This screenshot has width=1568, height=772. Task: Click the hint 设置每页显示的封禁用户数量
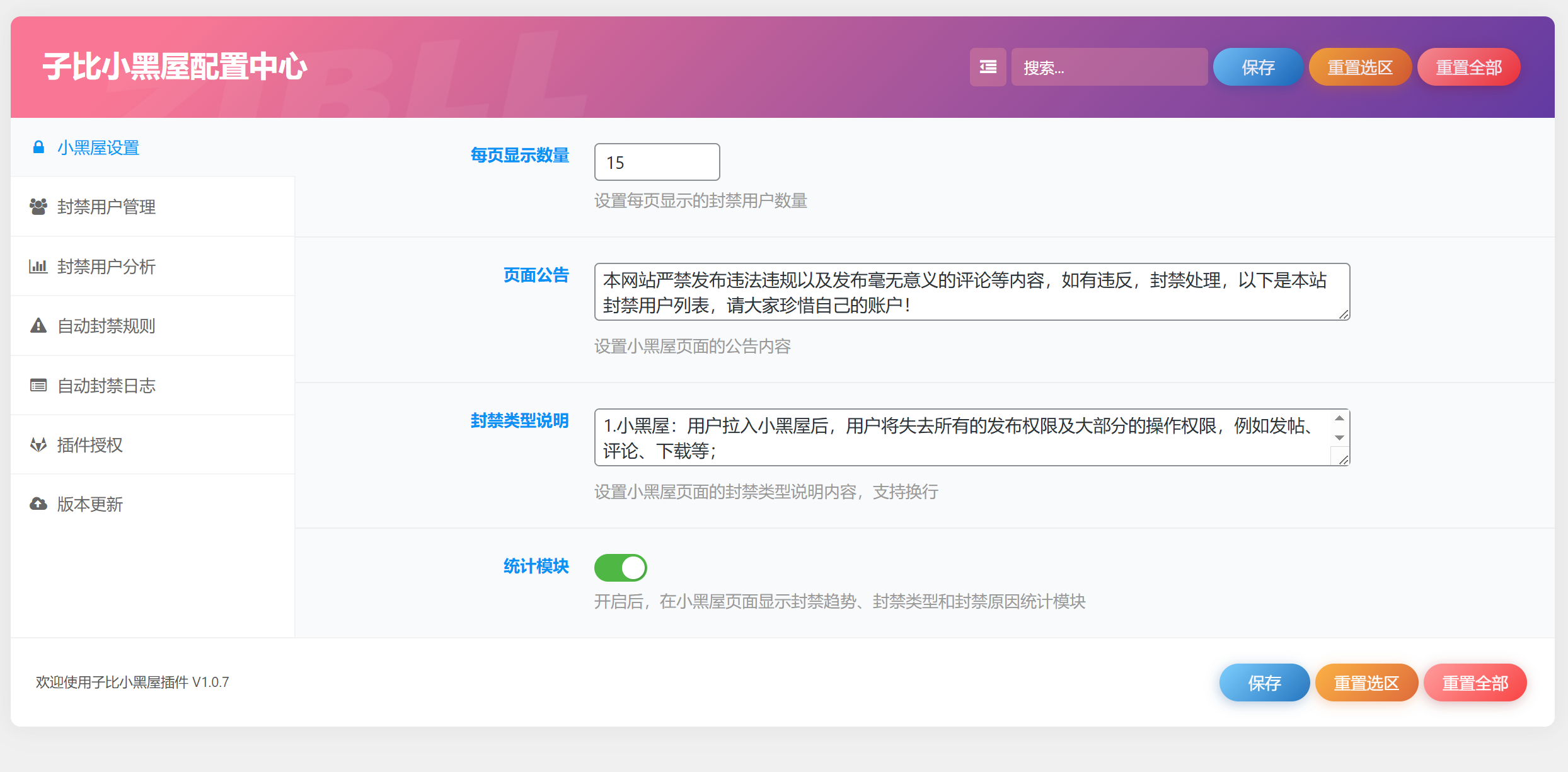click(x=701, y=201)
